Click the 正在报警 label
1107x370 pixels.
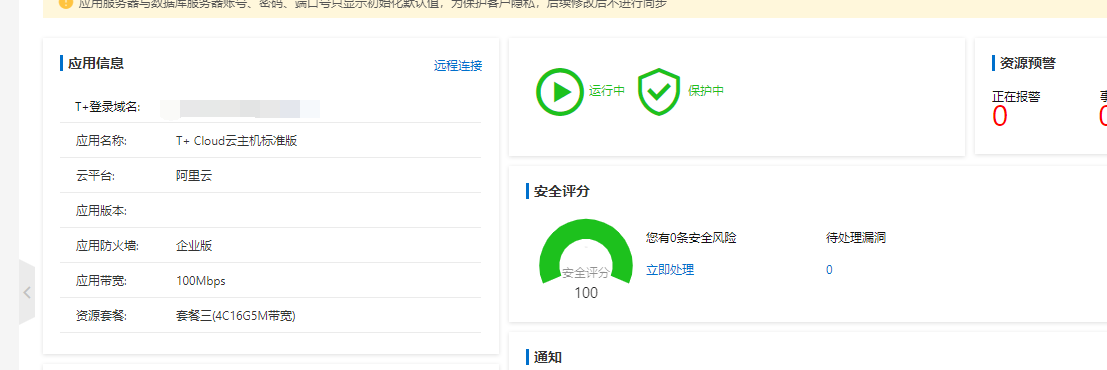1016,96
